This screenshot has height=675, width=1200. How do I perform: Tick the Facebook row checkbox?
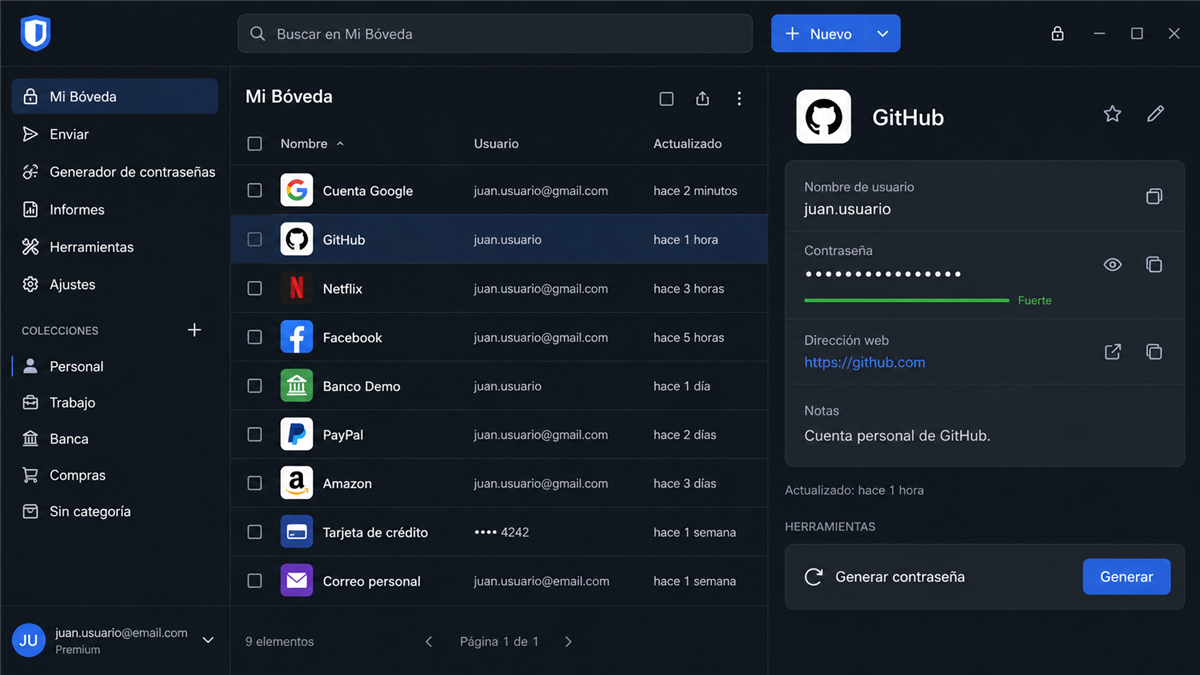coord(255,337)
